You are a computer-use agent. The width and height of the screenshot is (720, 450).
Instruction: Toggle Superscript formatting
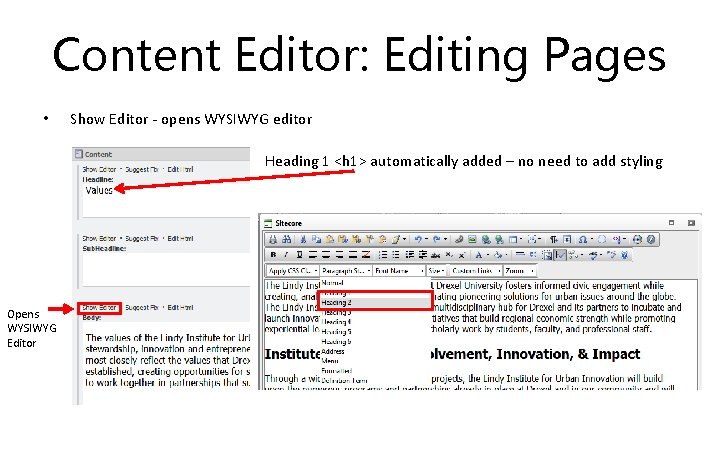coord(462,255)
